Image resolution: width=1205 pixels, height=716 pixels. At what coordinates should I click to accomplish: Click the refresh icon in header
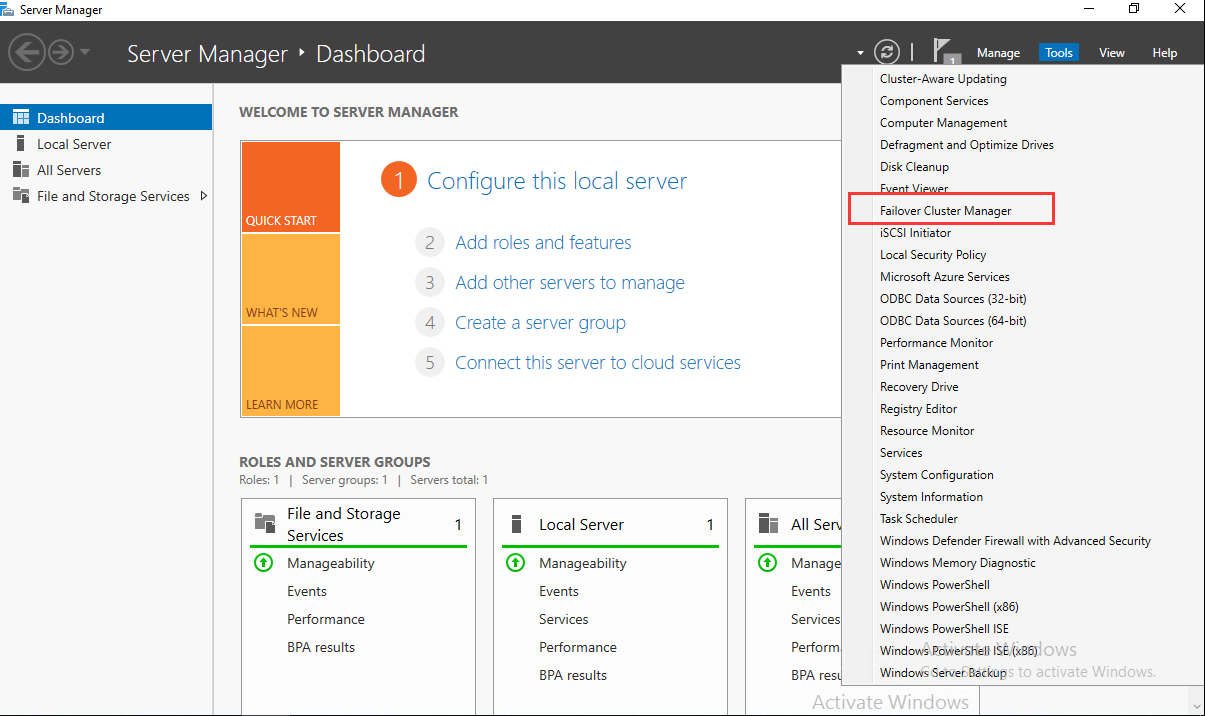[x=887, y=52]
